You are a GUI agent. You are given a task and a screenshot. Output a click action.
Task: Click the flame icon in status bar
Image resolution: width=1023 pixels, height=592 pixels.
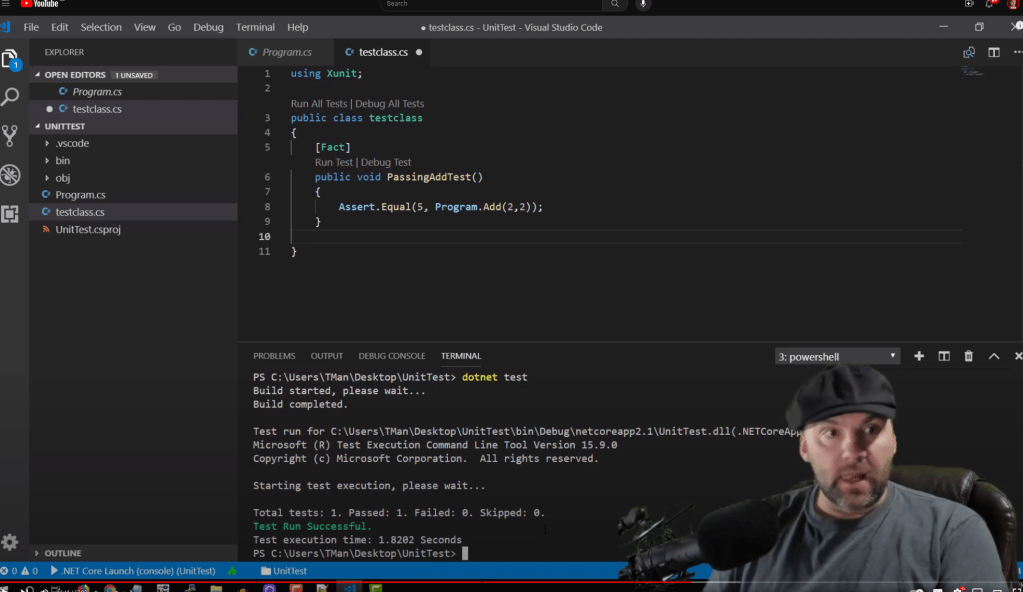pos(232,570)
